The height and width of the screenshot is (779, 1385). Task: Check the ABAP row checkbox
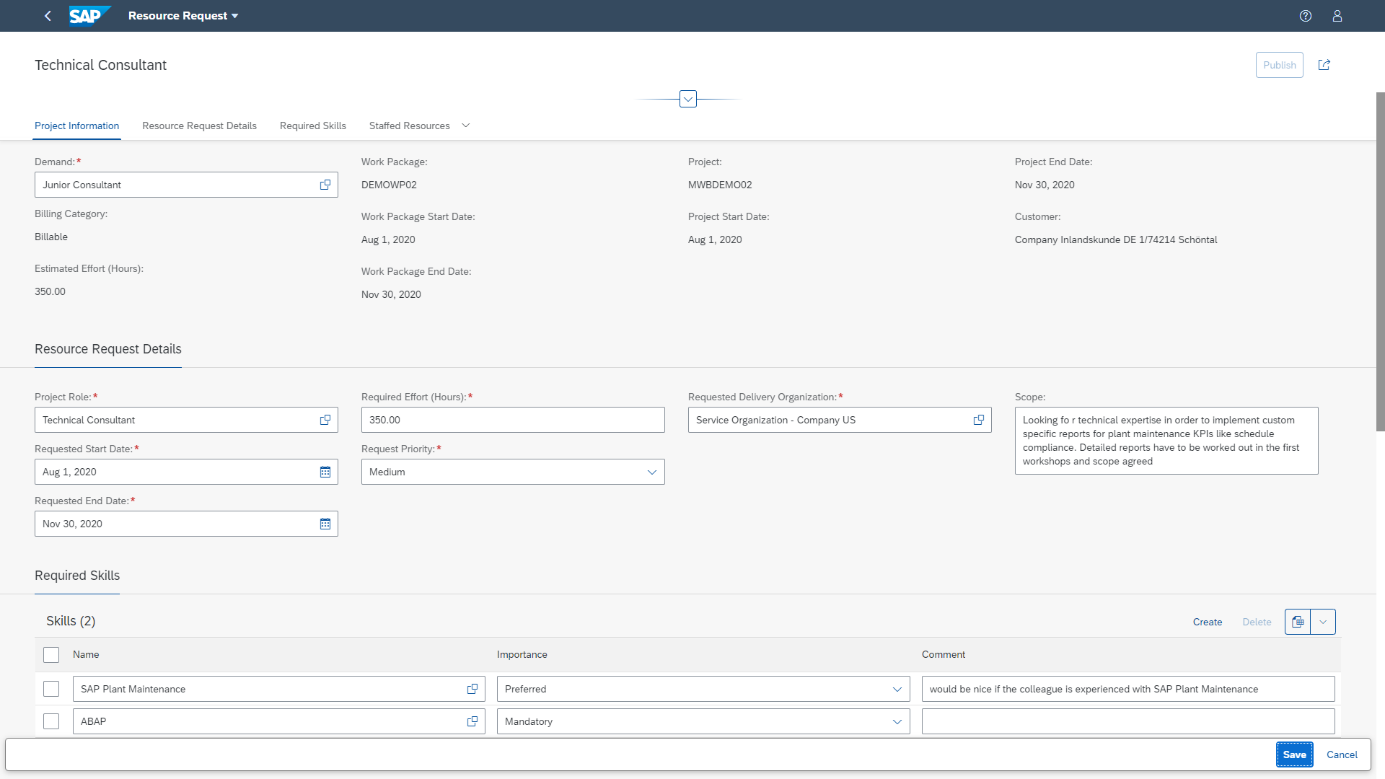pyautogui.click(x=51, y=721)
